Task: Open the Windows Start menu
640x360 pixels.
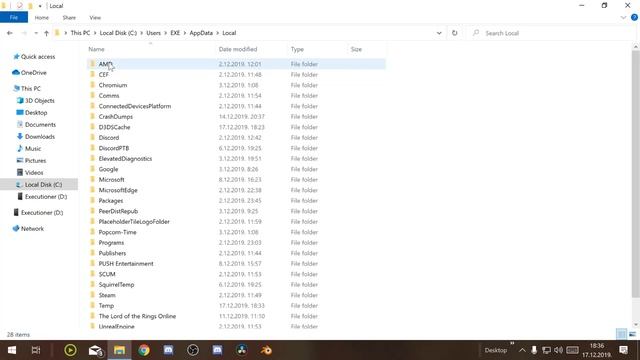Action: [12, 350]
